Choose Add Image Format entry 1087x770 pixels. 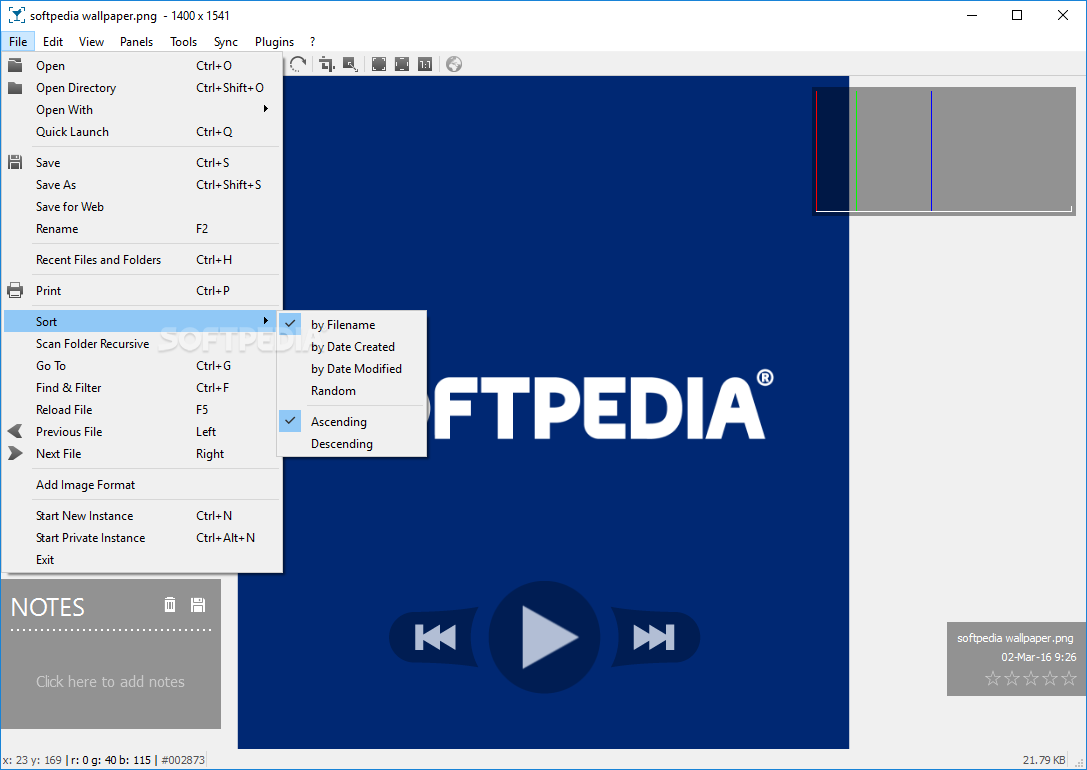click(142, 484)
